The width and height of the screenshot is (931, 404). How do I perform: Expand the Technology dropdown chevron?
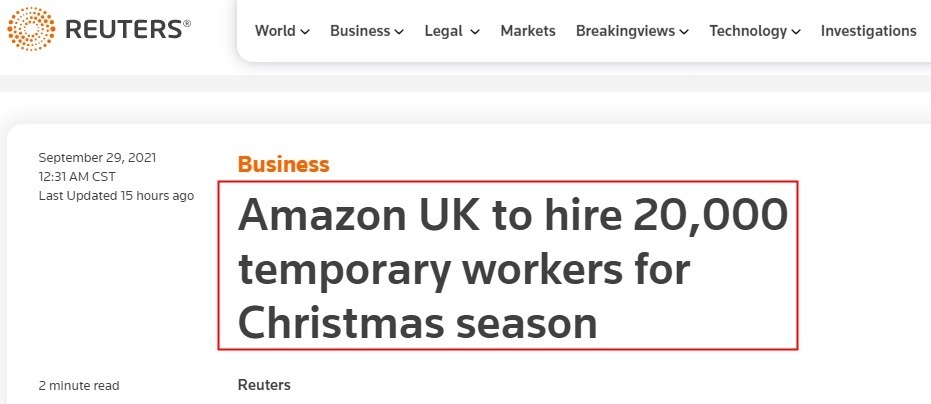(796, 32)
